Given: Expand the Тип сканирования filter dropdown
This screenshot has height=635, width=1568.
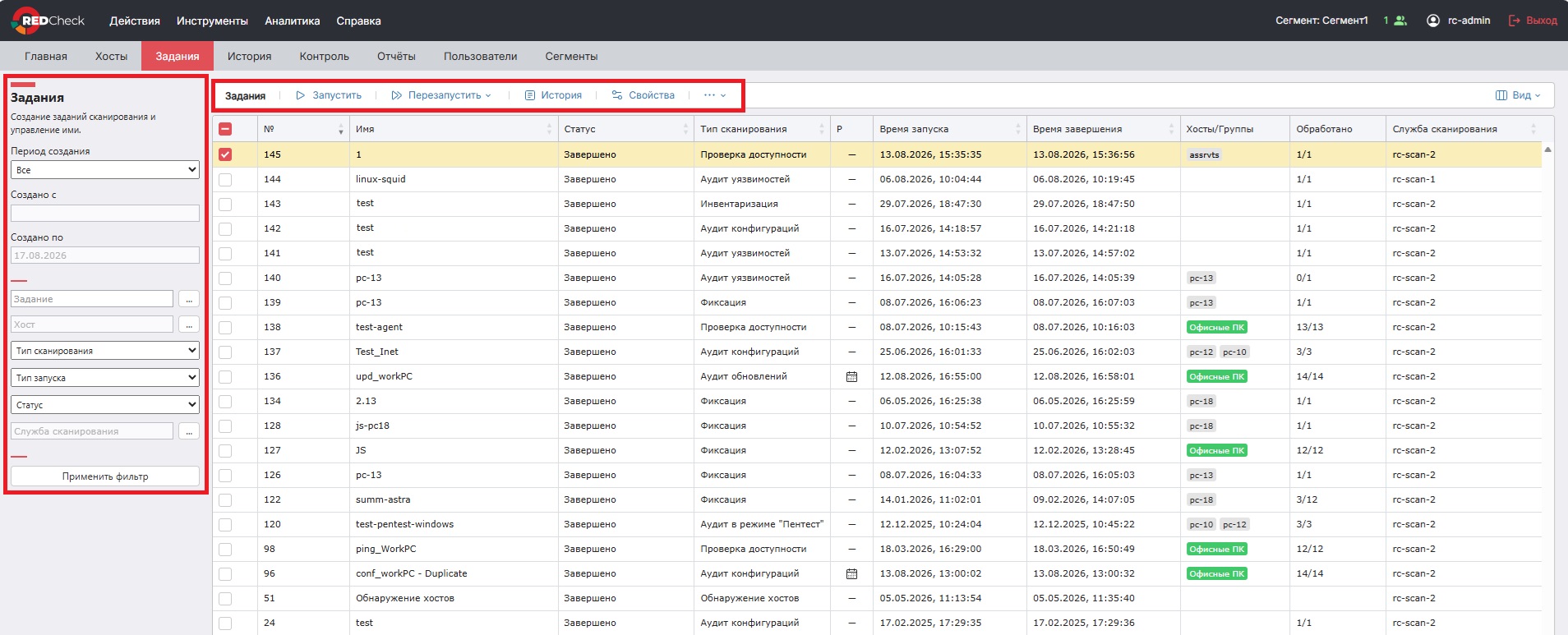Looking at the screenshot, I should coord(105,351).
